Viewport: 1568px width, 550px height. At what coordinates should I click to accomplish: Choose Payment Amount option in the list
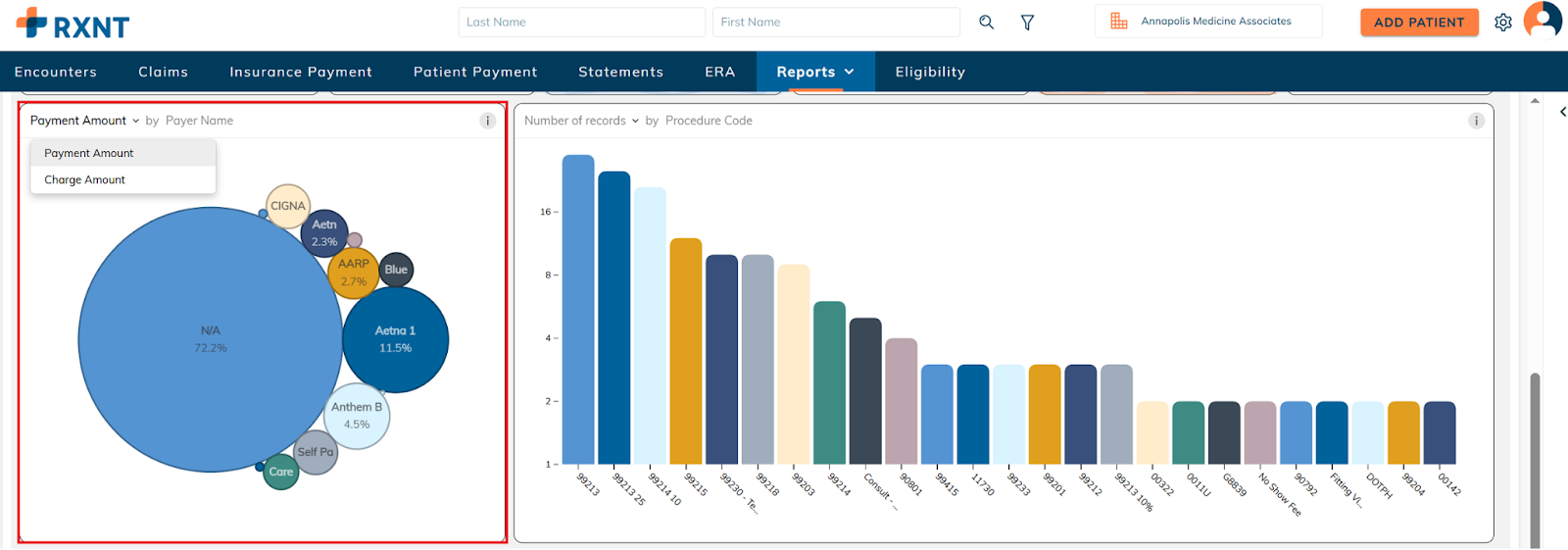coord(89,153)
